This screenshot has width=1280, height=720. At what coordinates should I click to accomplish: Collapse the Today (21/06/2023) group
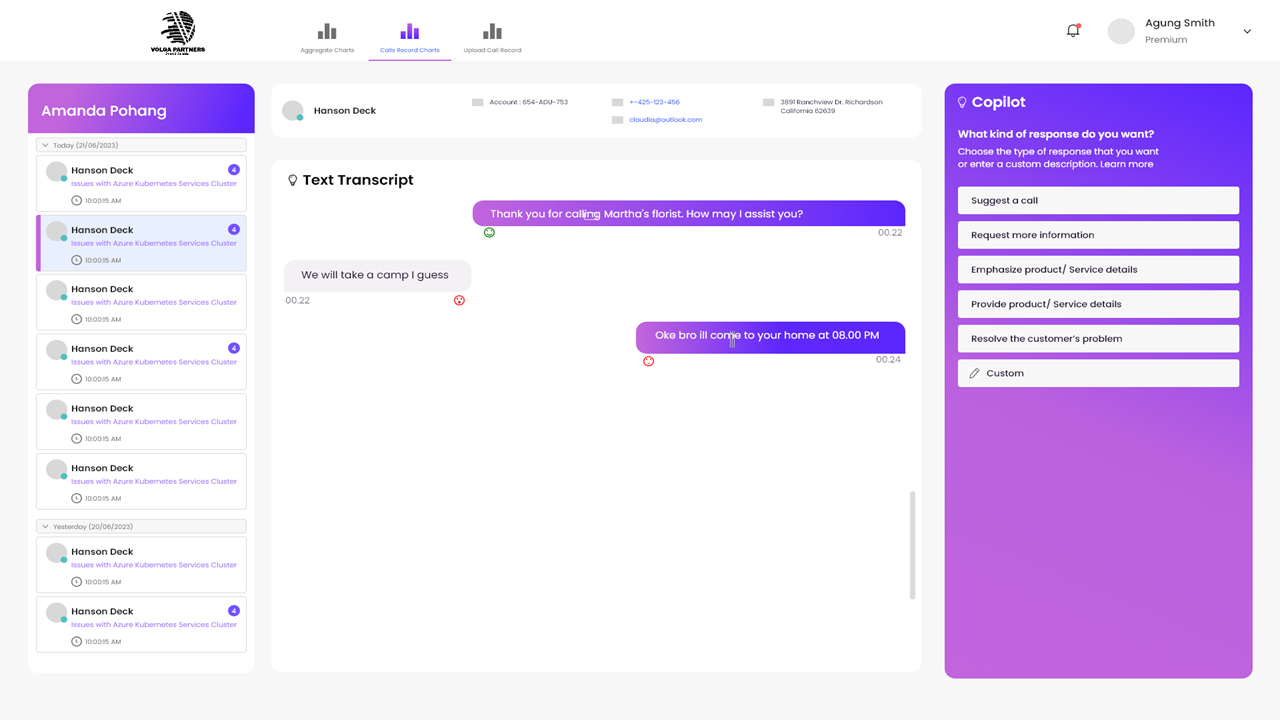(46, 145)
